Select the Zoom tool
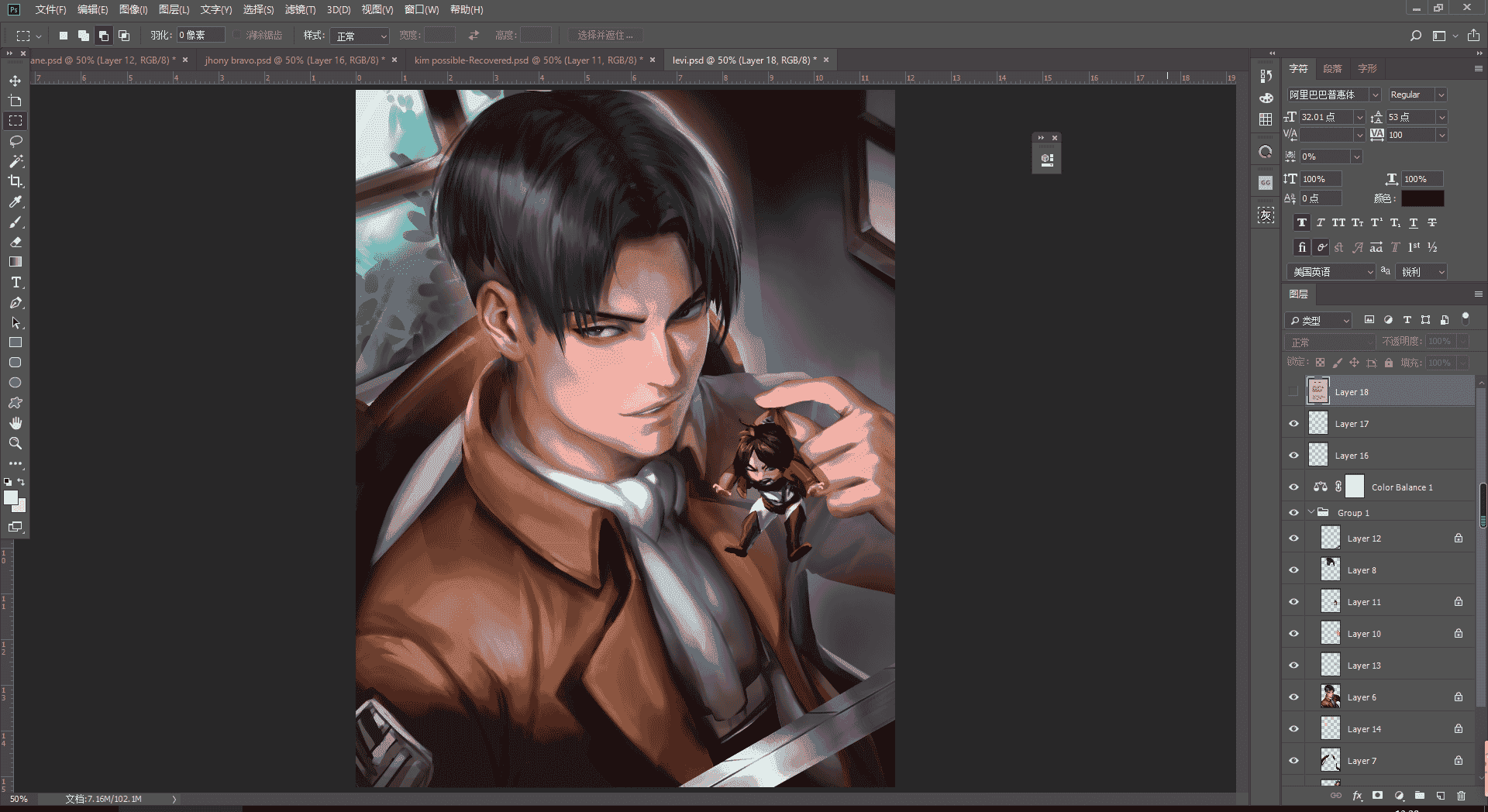 [x=15, y=443]
